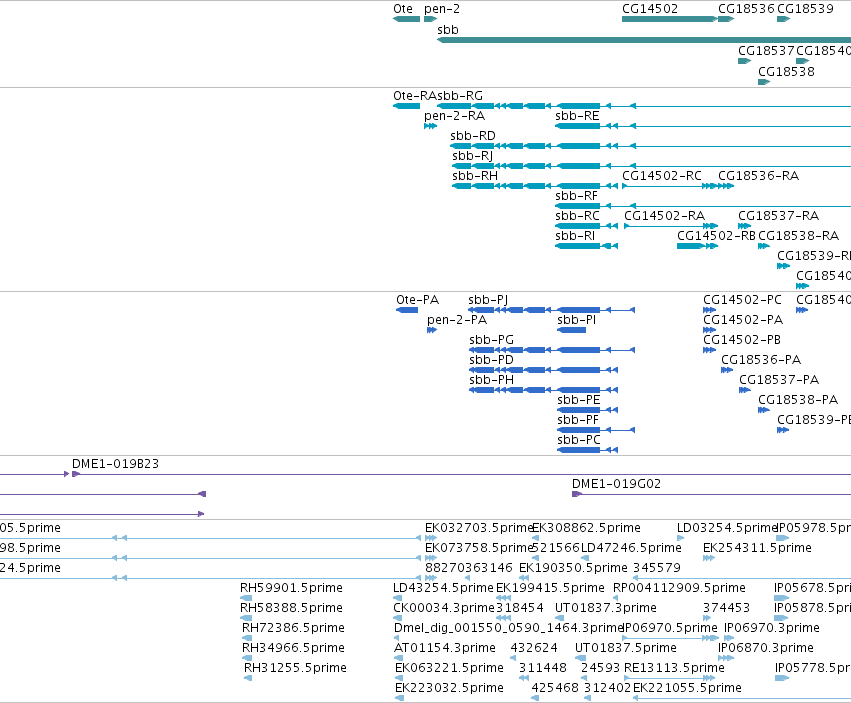Image resolution: width=851 pixels, height=703 pixels.
Task: Click the sbb-RH transcript
Action: (x=535, y=186)
